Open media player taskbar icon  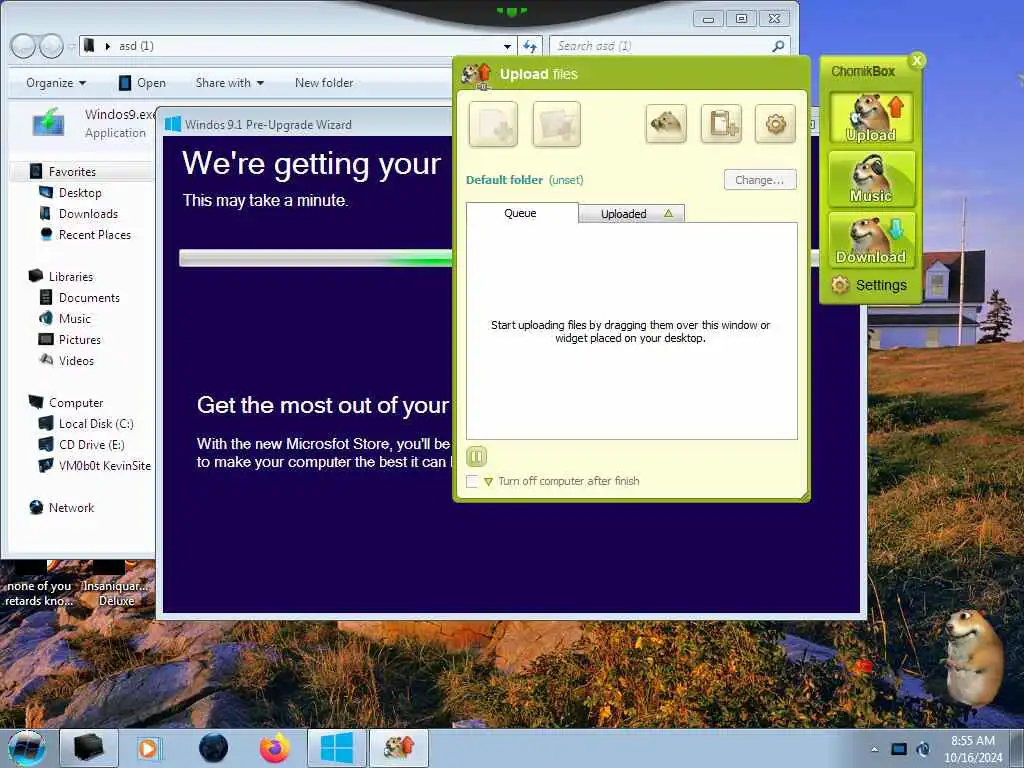coord(148,748)
